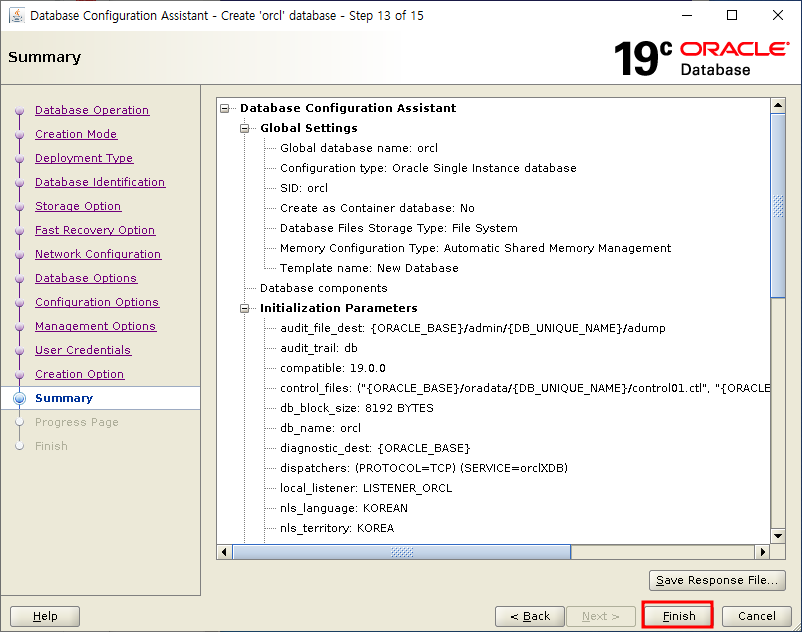The height and width of the screenshot is (632, 802).
Task: Go to the Database Operation step
Action: coord(92,110)
